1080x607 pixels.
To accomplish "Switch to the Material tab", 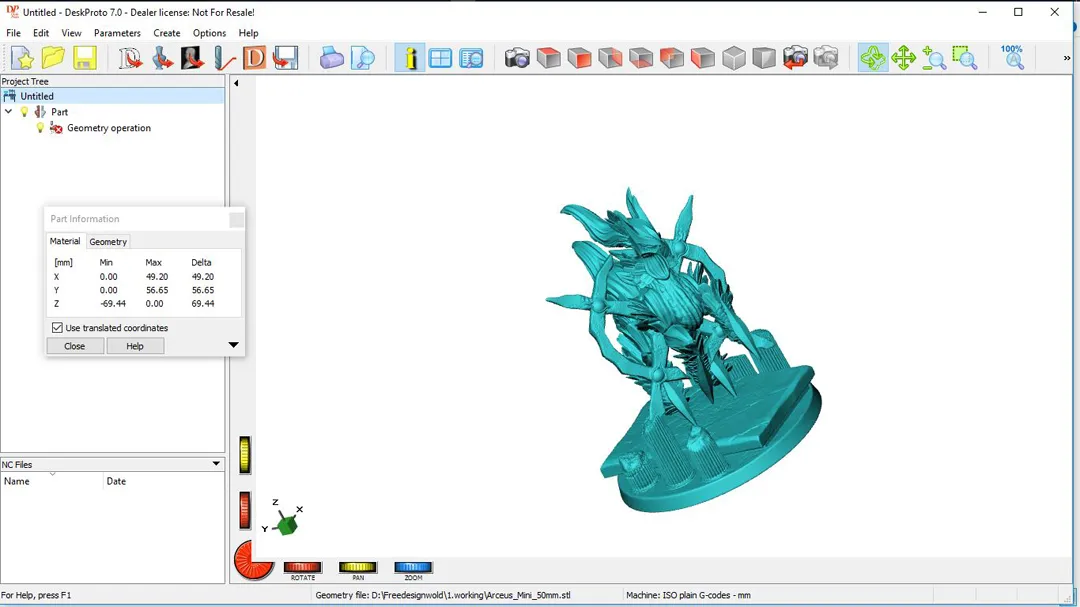I will pos(65,241).
